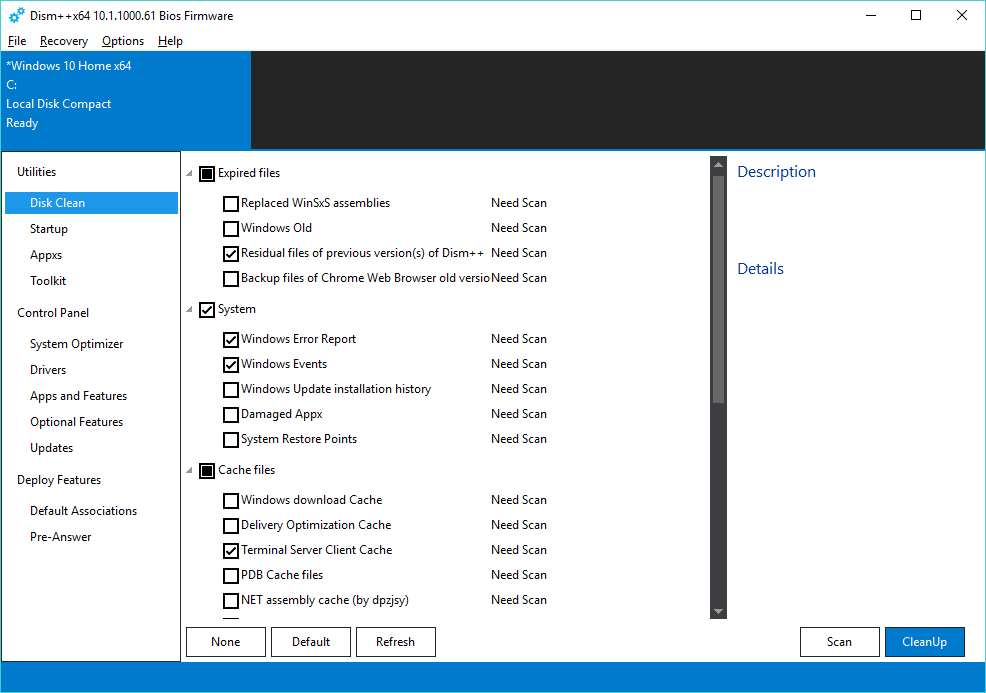Open System Optimizer

click(77, 344)
